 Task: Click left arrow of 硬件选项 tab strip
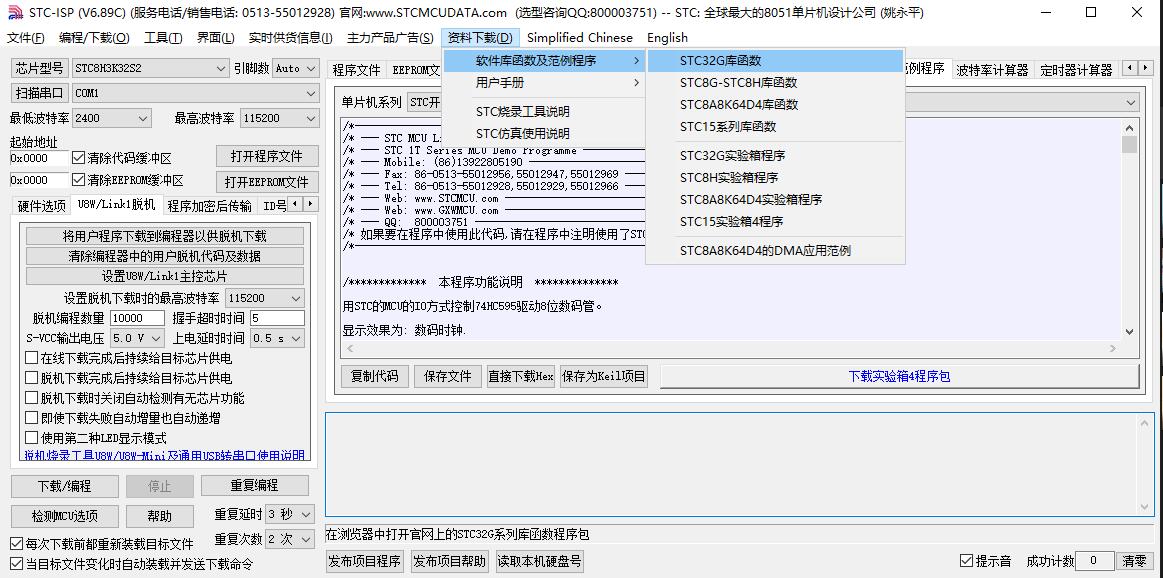pyautogui.click(x=295, y=203)
